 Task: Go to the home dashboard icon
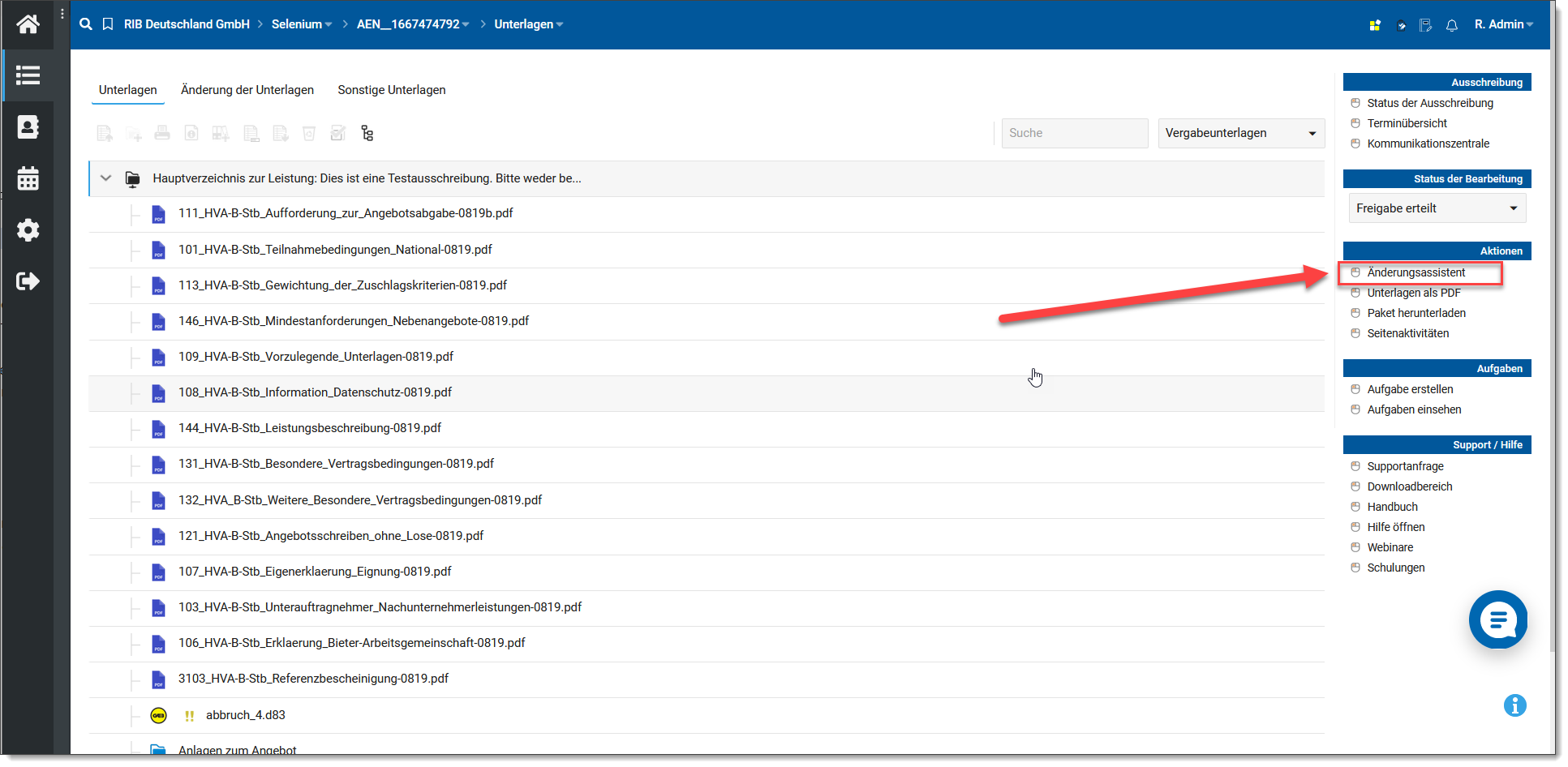point(28,24)
